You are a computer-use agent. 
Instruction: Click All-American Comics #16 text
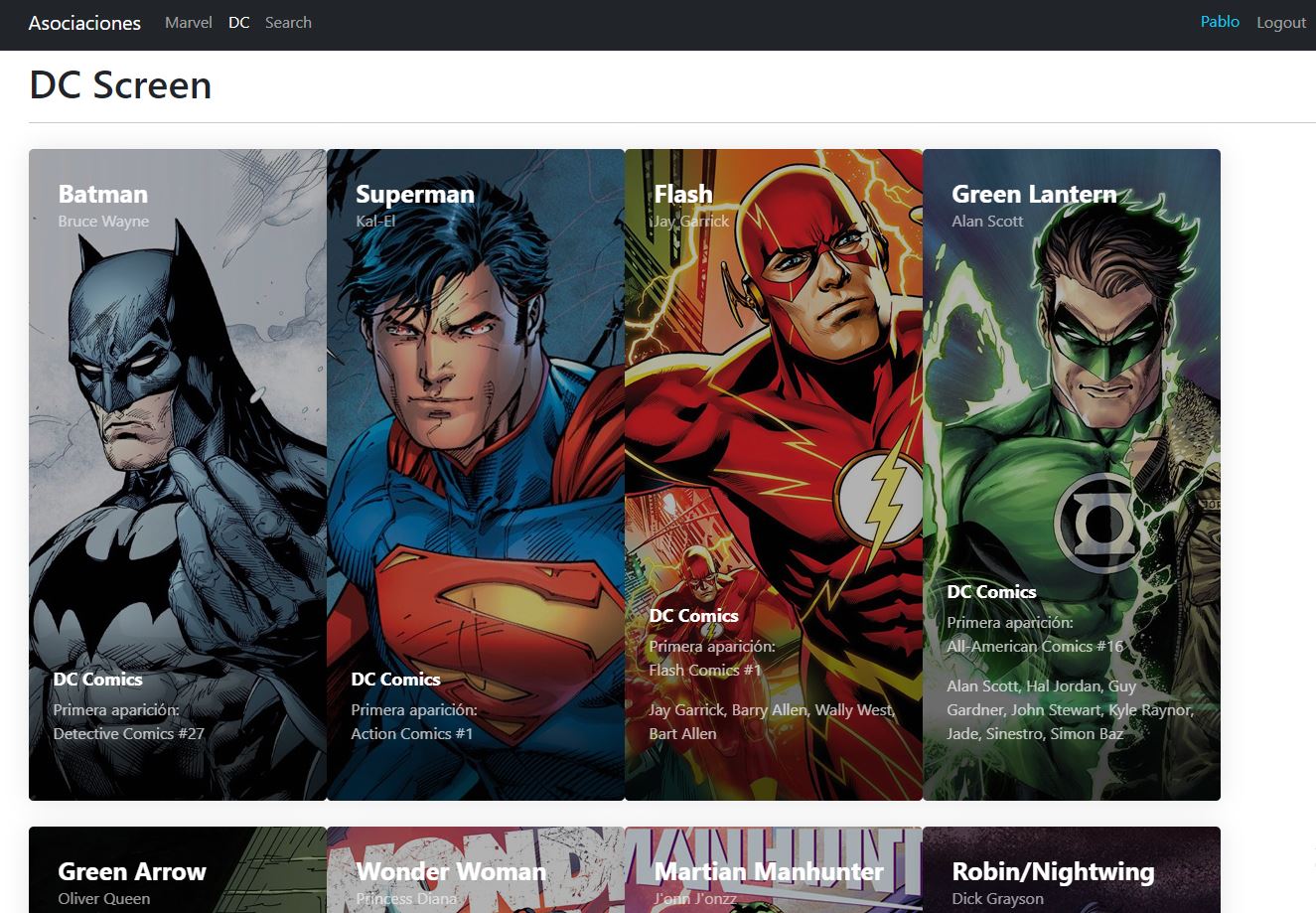pyautogui.click(x=1035, y=646)
